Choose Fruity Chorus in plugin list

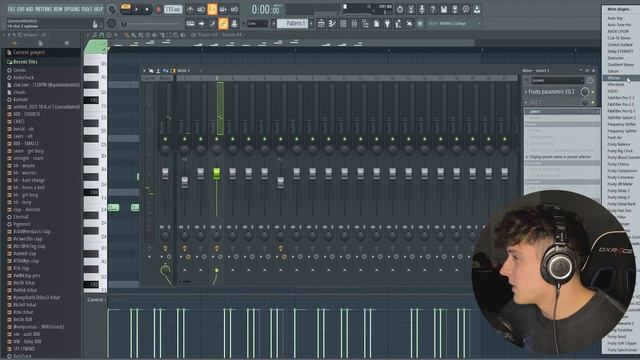[x=618, y=164]
